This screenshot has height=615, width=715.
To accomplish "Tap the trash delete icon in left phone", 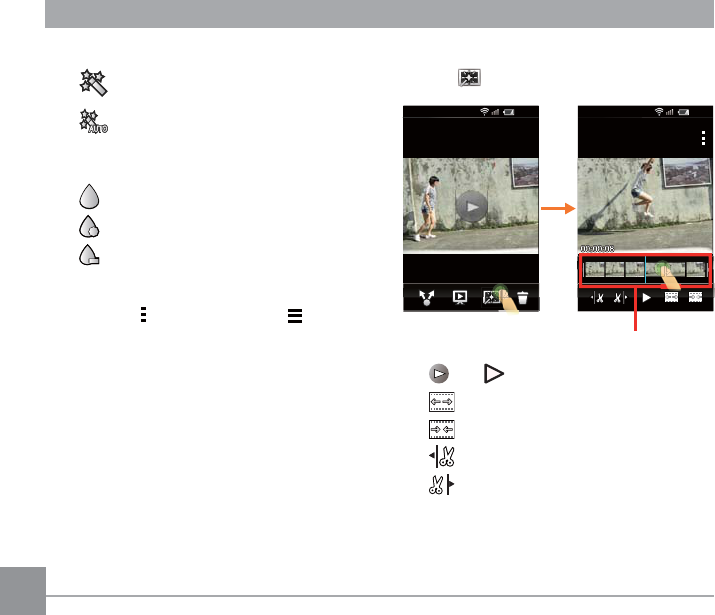I will coord(523,298).
